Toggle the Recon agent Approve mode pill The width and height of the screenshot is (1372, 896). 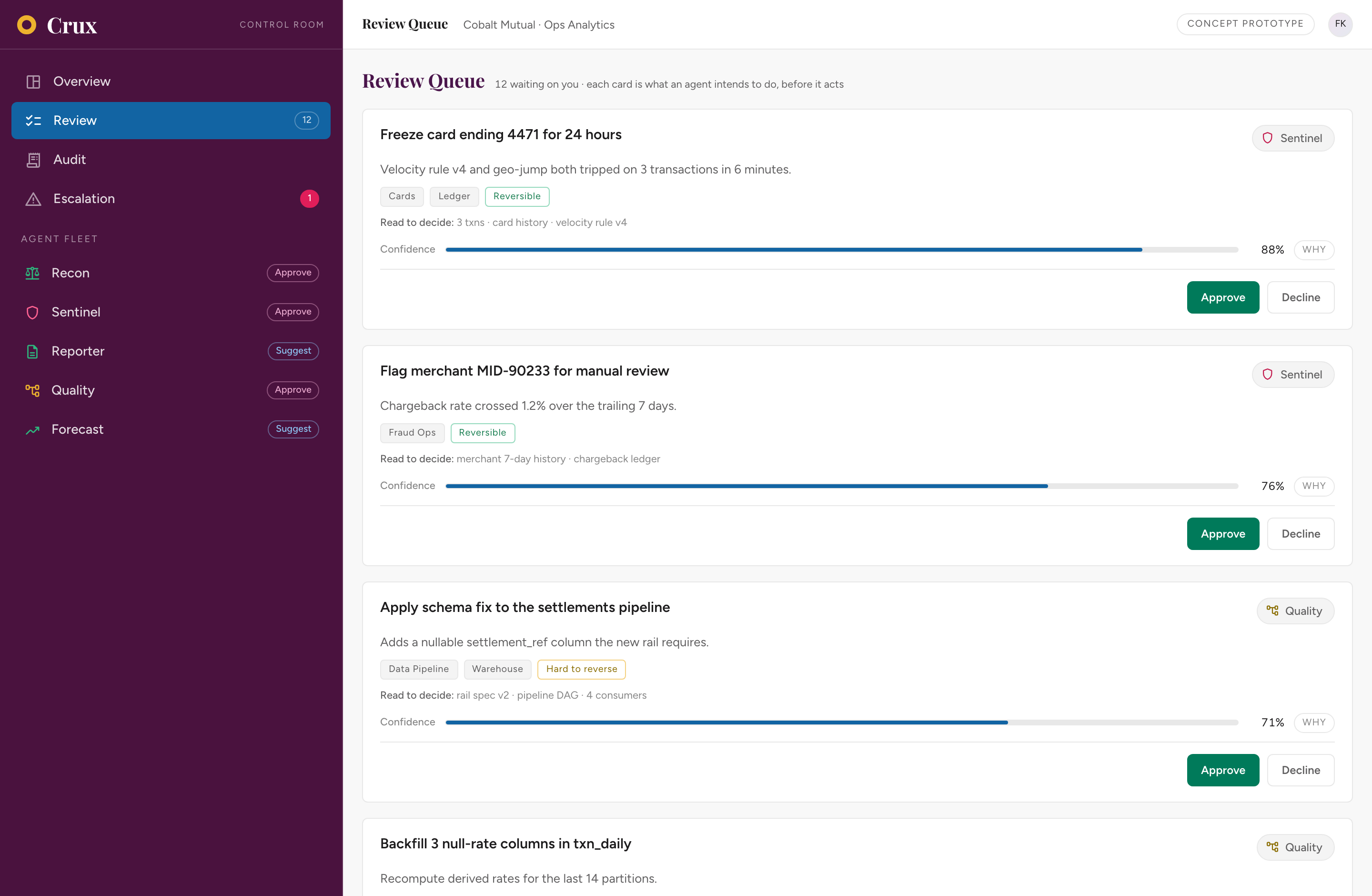pyautogui.click(x=293, y=273)
